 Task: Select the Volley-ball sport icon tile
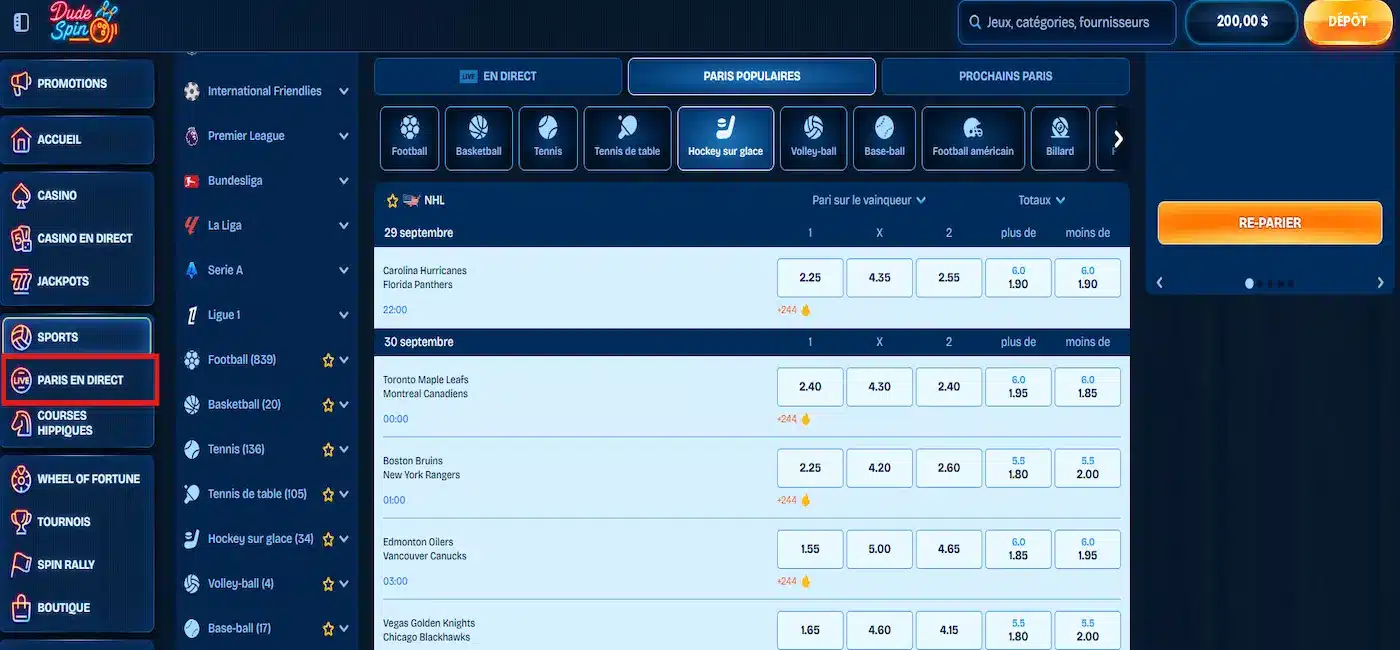(x=813, y=138)
